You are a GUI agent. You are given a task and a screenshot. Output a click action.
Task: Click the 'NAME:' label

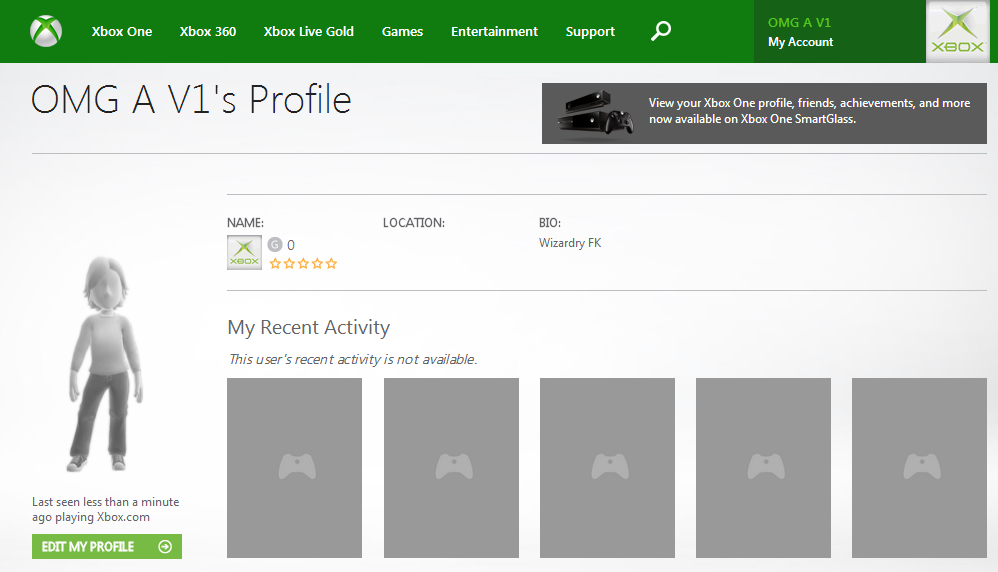[245, 223]
